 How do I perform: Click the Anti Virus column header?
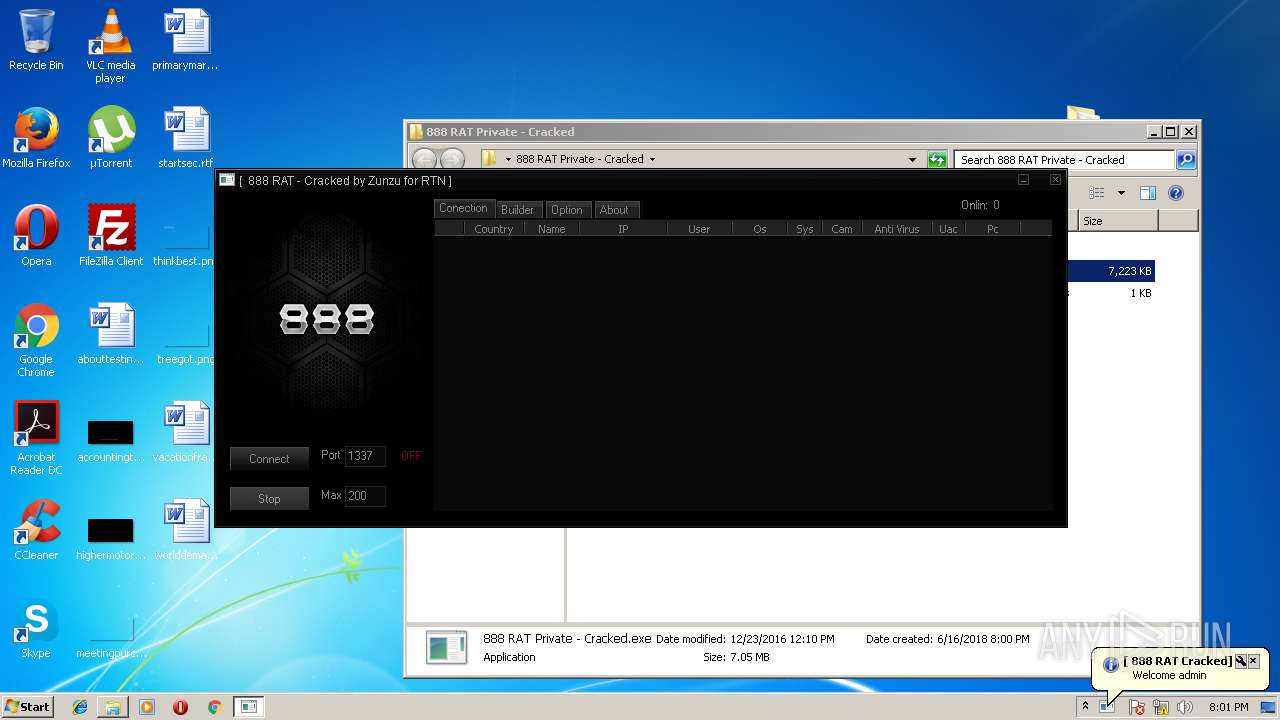(896, 229)
